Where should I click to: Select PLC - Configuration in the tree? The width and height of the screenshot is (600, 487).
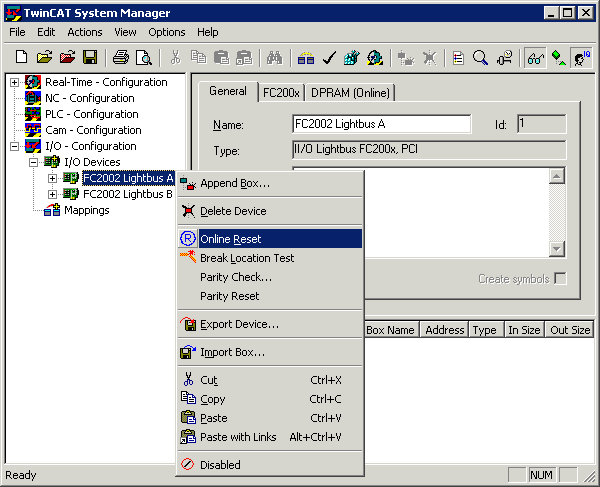[x=92, y=114]
